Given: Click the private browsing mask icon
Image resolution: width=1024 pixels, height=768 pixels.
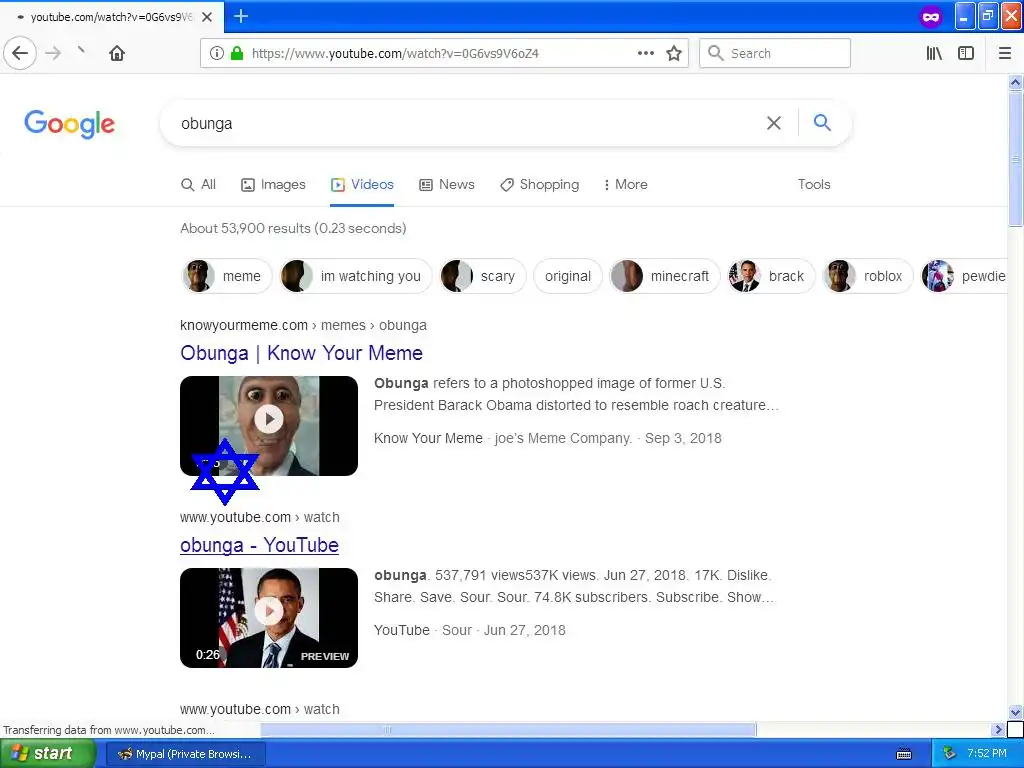Looking at the screenshot, I should point(931,17).
